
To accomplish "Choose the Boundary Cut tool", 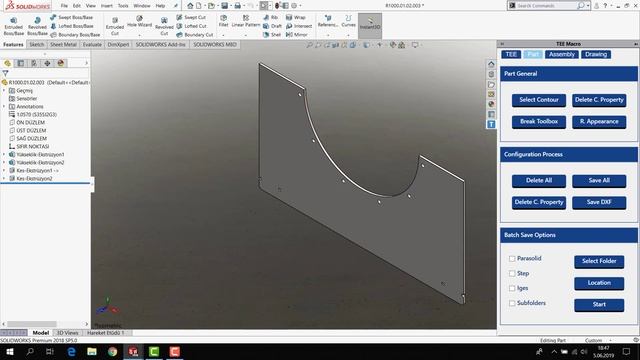I will click(x=195, y=35).
